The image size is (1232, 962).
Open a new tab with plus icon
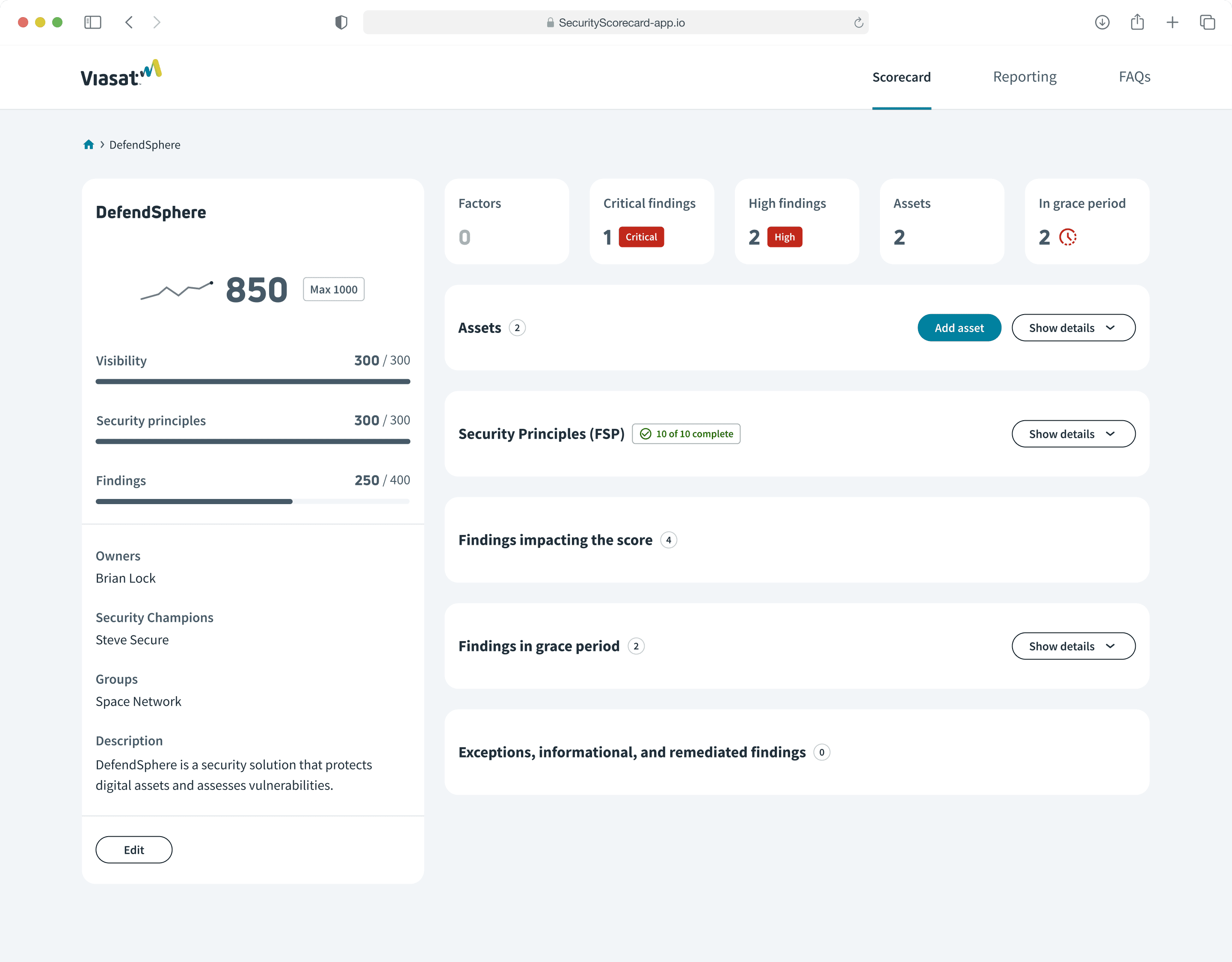(x=1172, y=23)
